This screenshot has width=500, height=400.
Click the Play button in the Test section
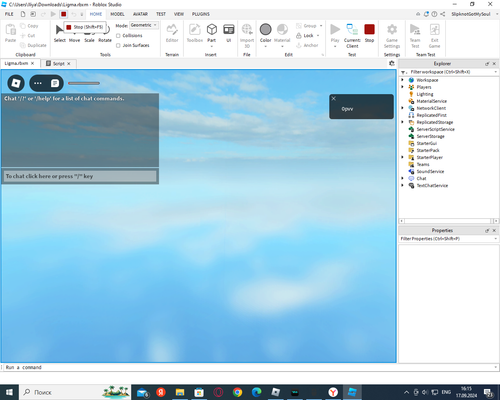(x=335, y=33)
